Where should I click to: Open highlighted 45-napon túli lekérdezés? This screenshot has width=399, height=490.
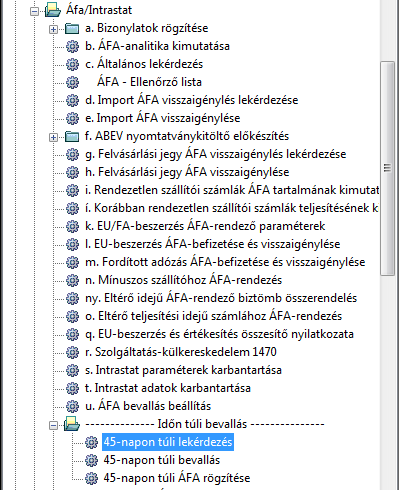click(x=168, y=442)
